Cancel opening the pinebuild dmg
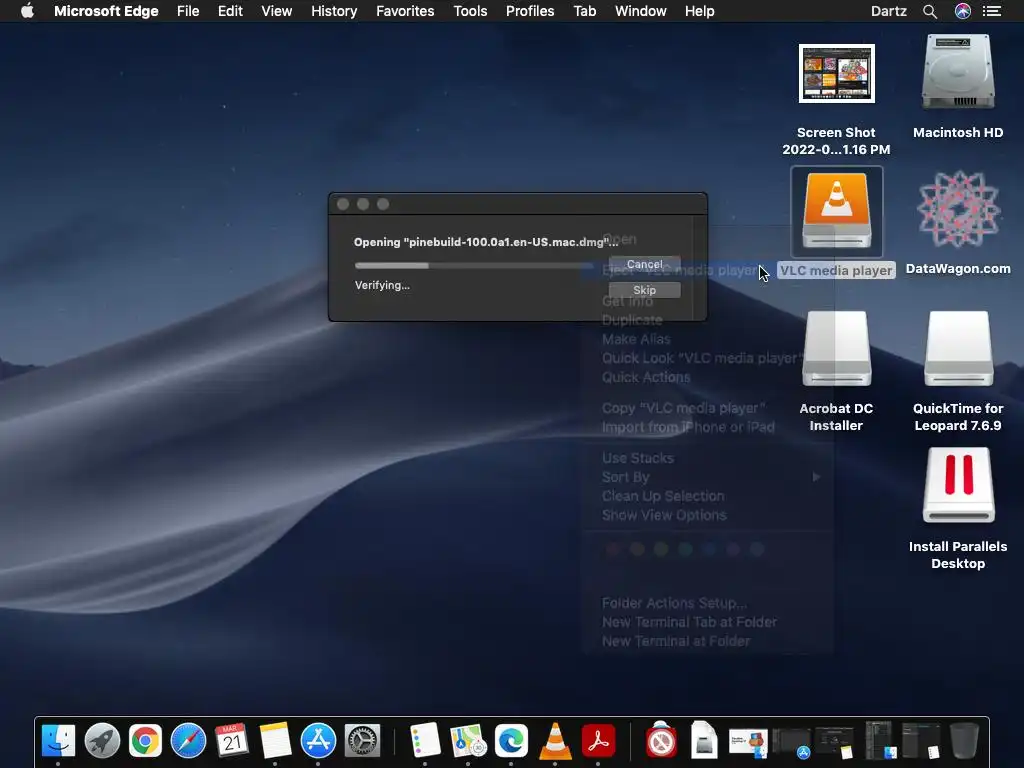The width and height of the screenshot is (1024, 768). tap(645, 264)
